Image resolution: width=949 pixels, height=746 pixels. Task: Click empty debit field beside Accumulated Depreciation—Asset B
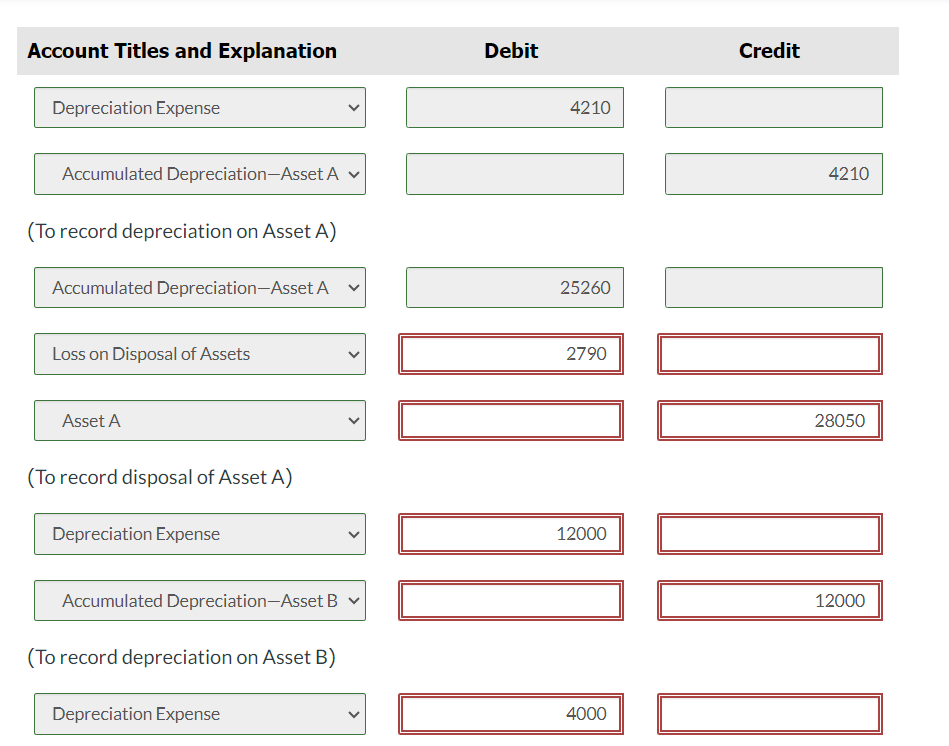tap(511, 601)
